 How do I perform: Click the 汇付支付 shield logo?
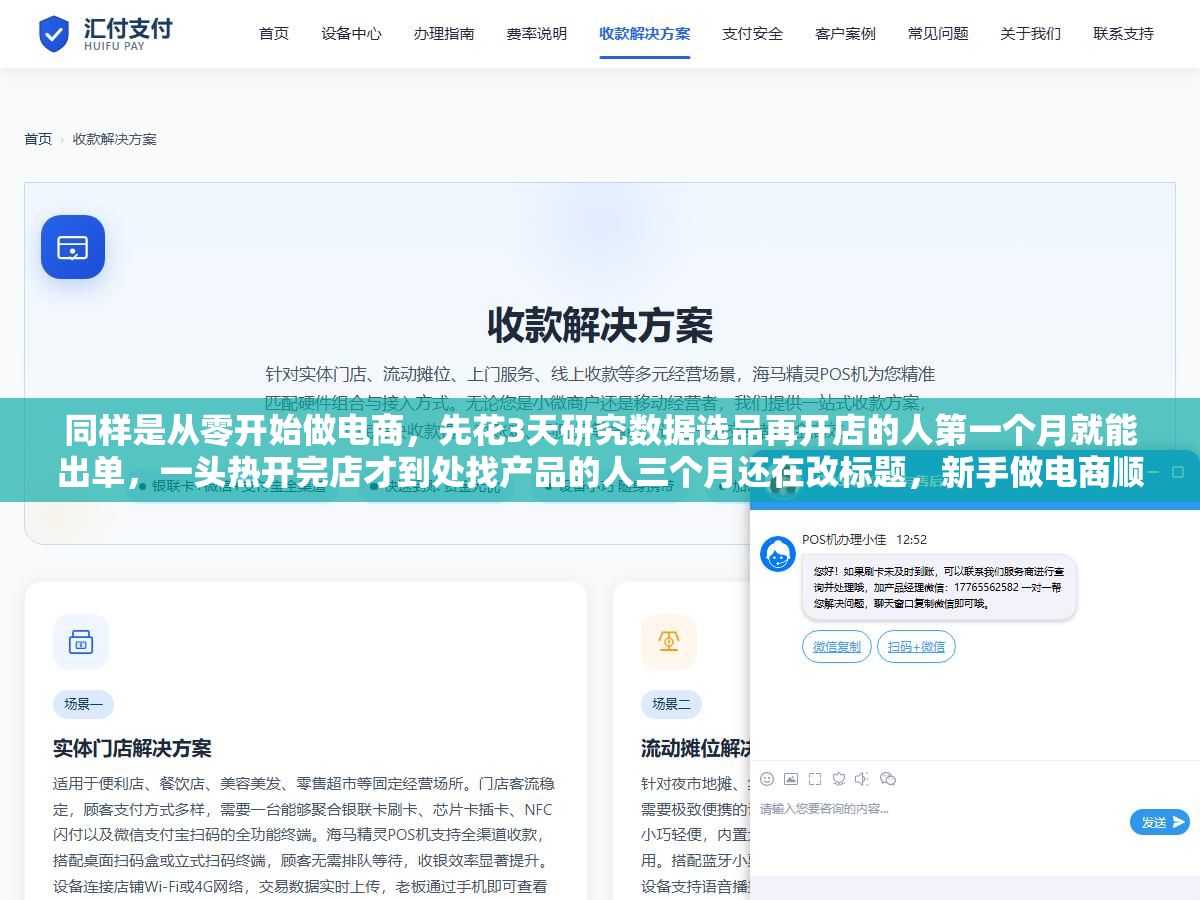coord(54,33)
